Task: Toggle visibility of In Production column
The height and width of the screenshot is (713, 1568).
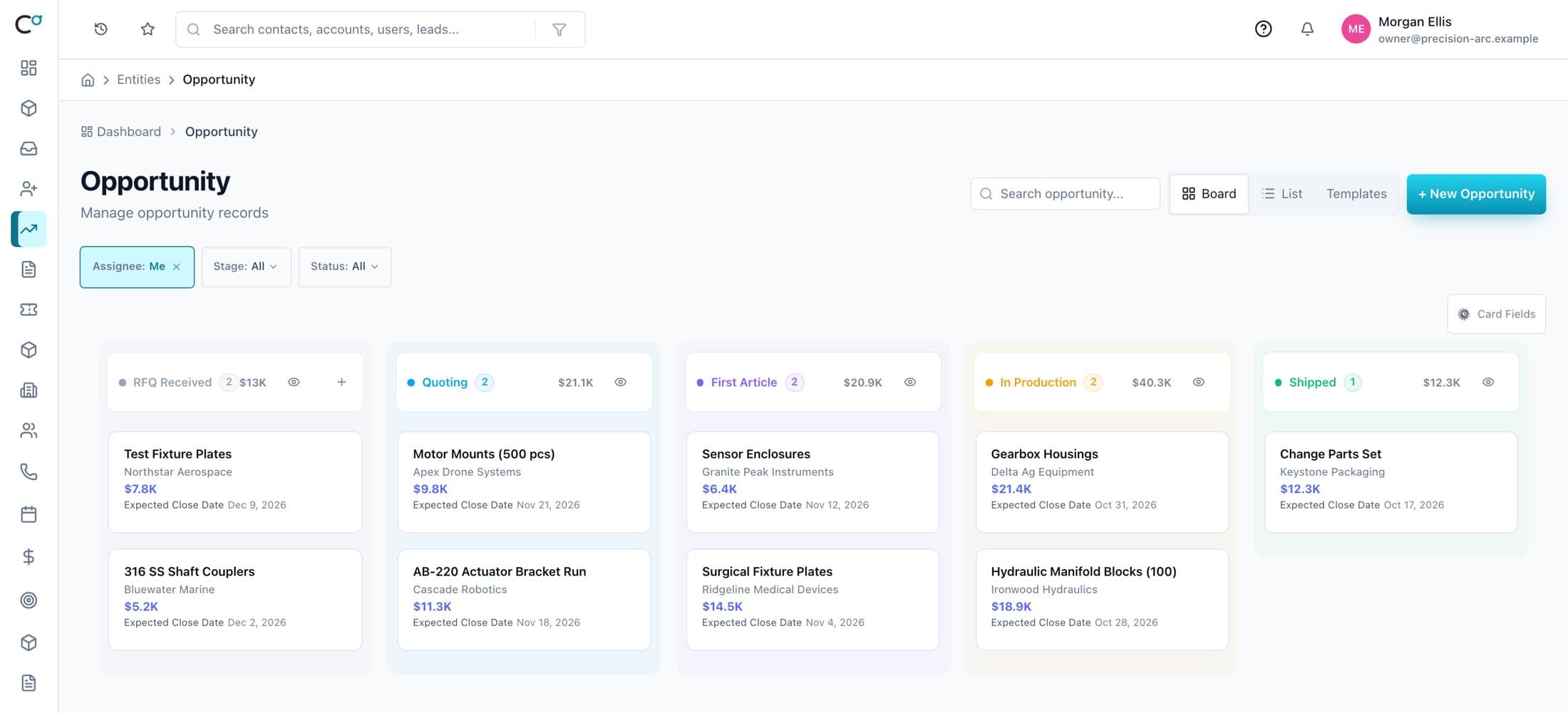Action: pyautogui.click(x=1199, y=382)
